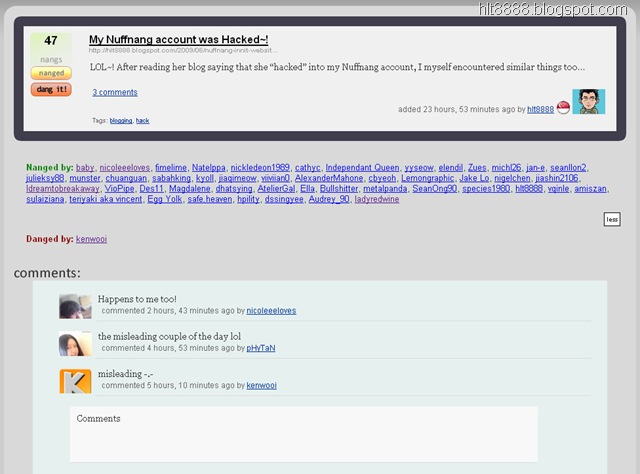Click the orange dang it! button
This screenshot has height=474, width=640.
(x=51, y=89)
